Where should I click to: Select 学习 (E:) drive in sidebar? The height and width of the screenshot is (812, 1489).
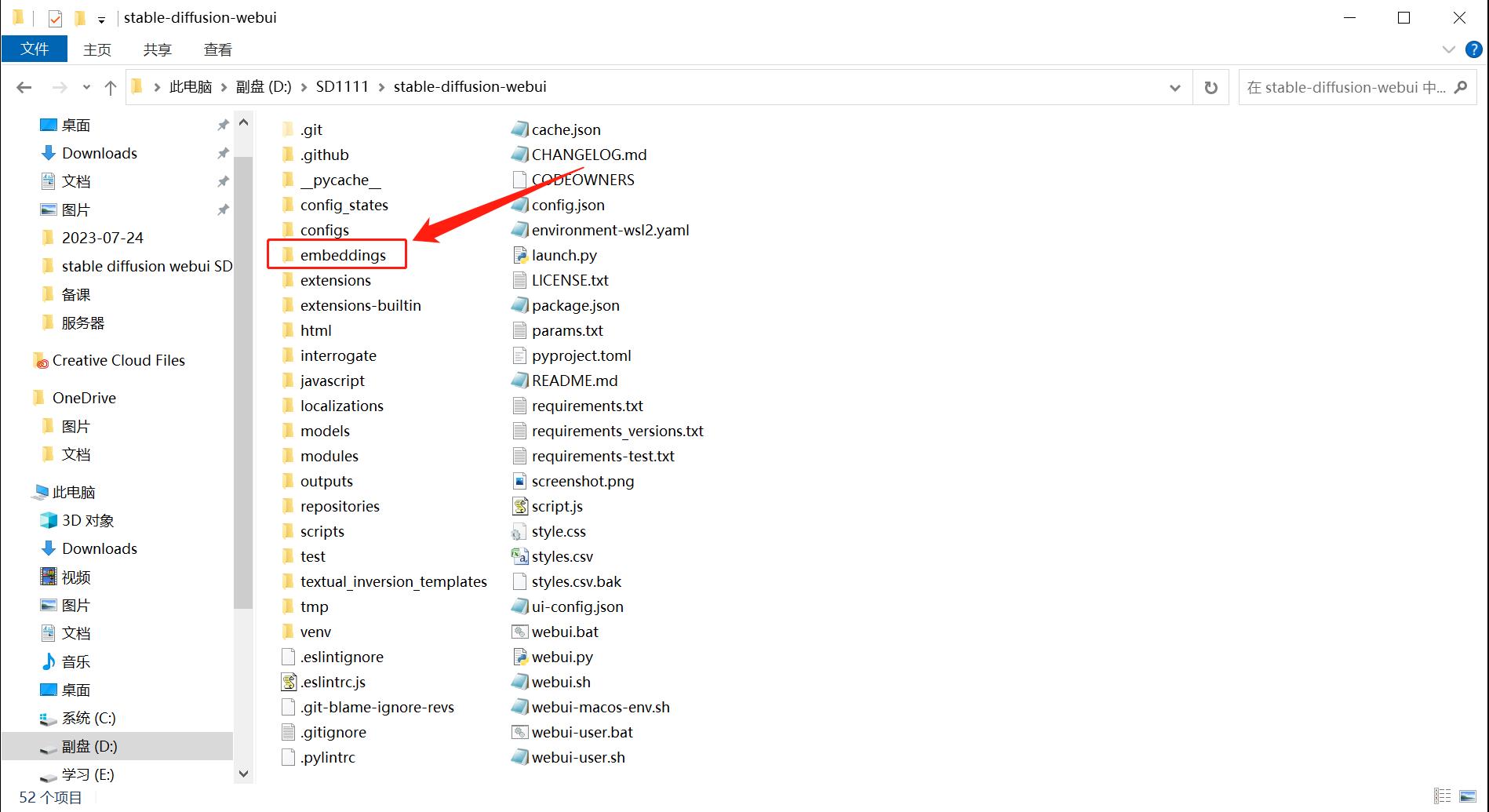pos(88,774)
